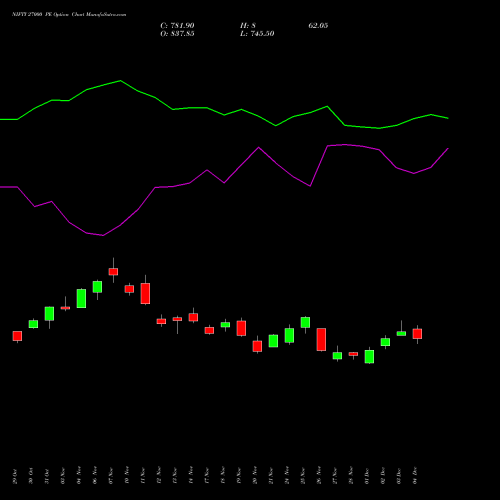This screenshot has height=500, width=500.
Task: Click the tall red candlestick for 26 Nov
Action: [x=321, y=339]
